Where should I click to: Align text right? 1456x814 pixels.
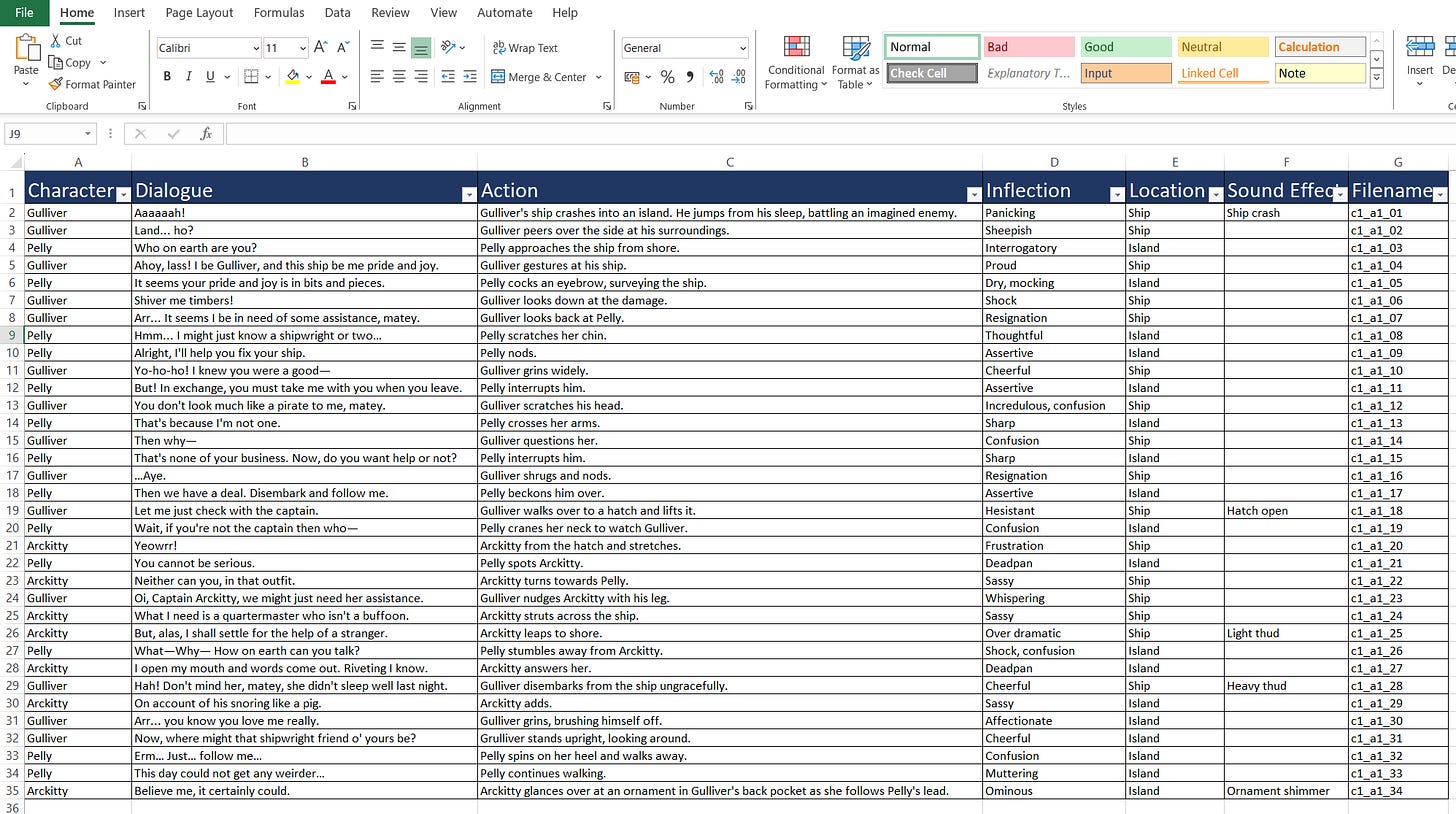421,77
